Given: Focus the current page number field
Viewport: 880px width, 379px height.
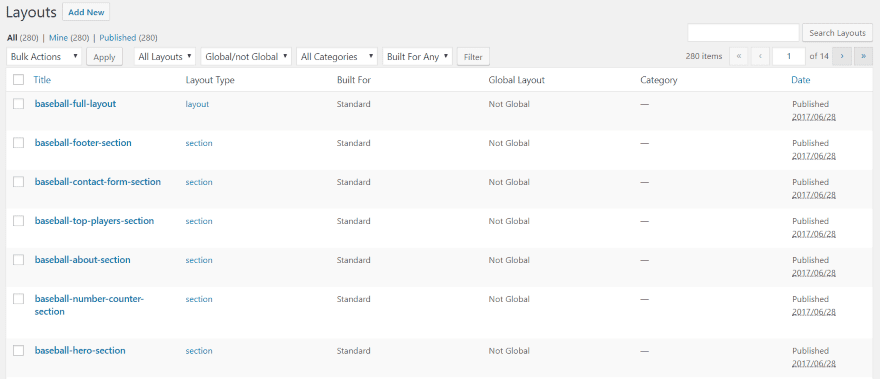Looking at the screenshot, I should click(x=789, y=56).
